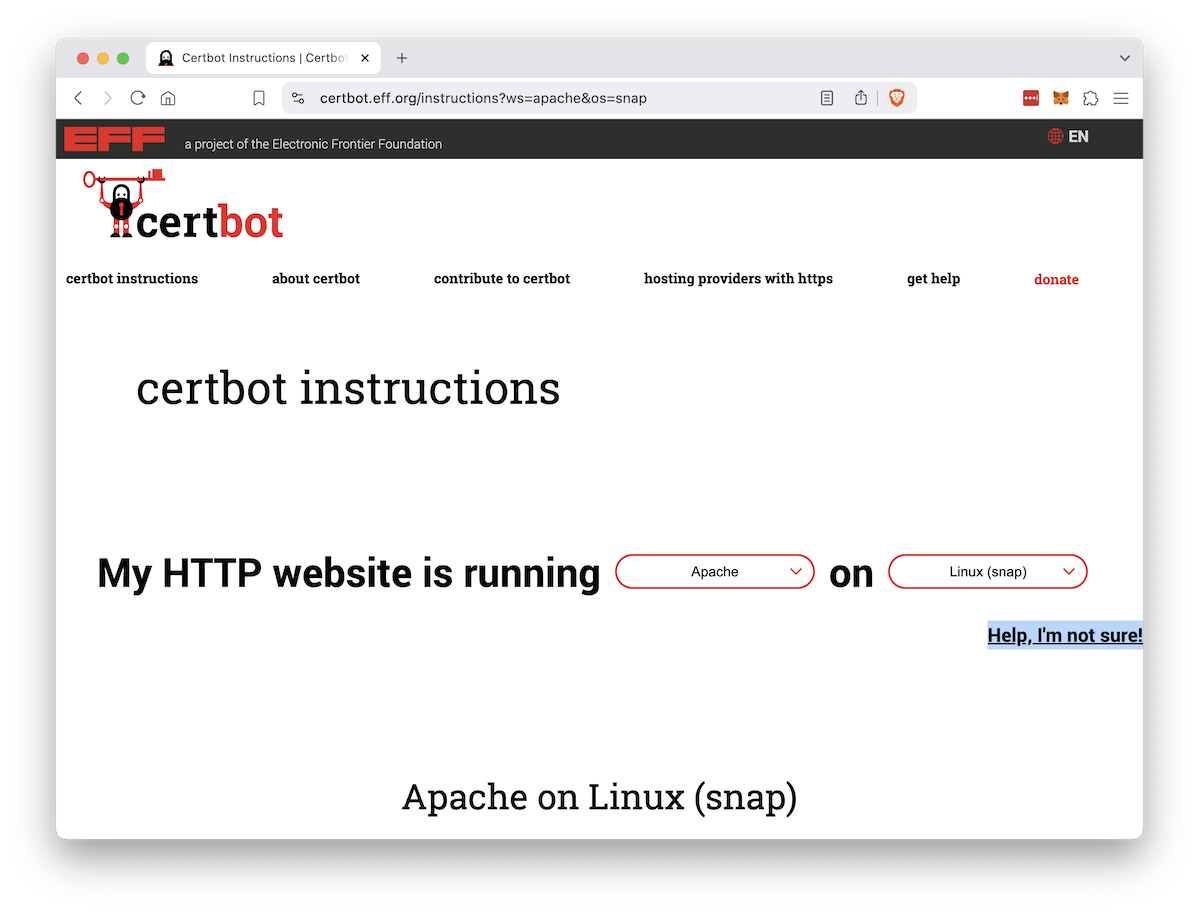Screen dimensions: 1199x913
Task: Click the browser forward arrow
Action: [x=108, y=98]
